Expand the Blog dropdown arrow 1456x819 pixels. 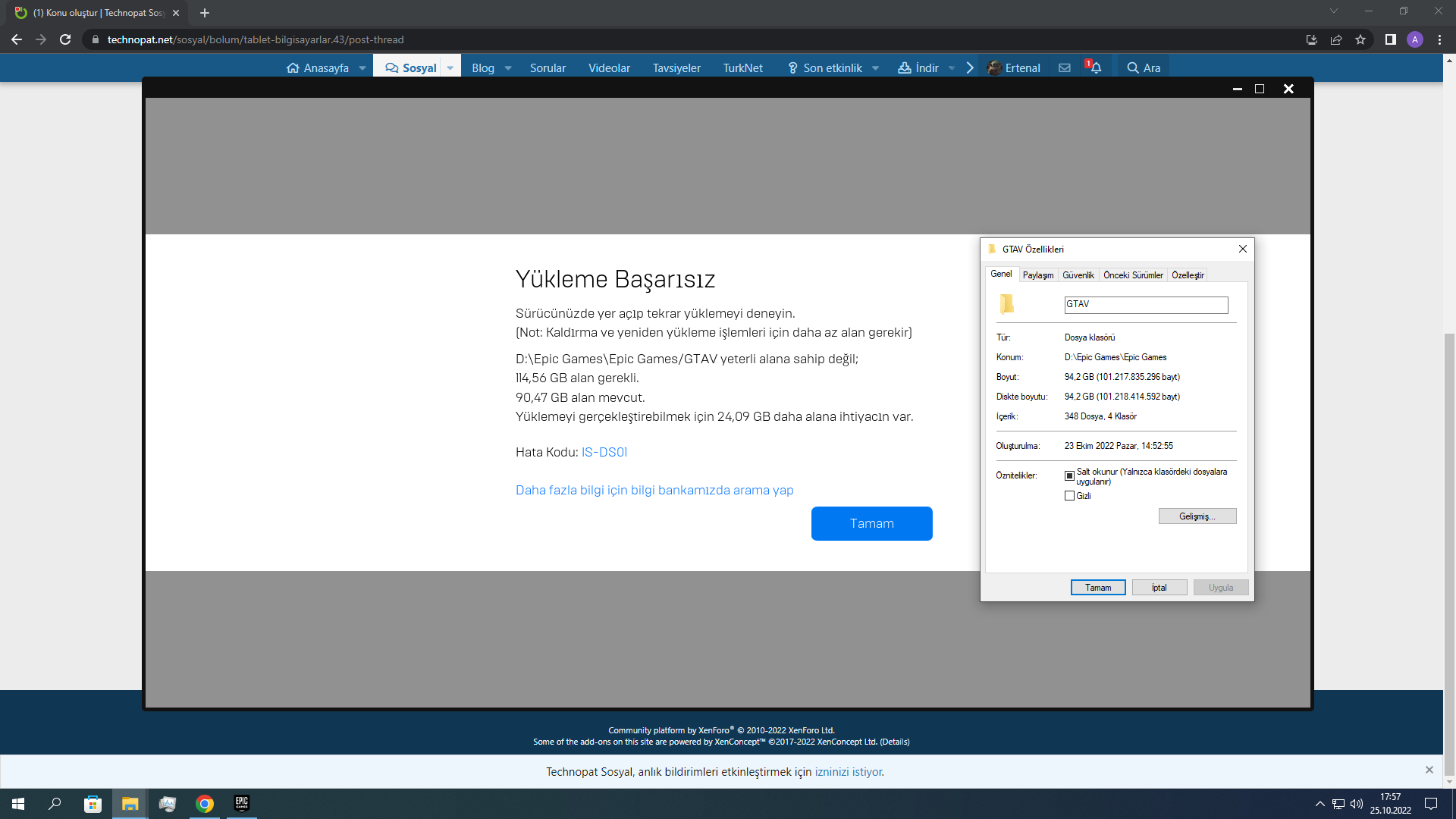[508, 68]
